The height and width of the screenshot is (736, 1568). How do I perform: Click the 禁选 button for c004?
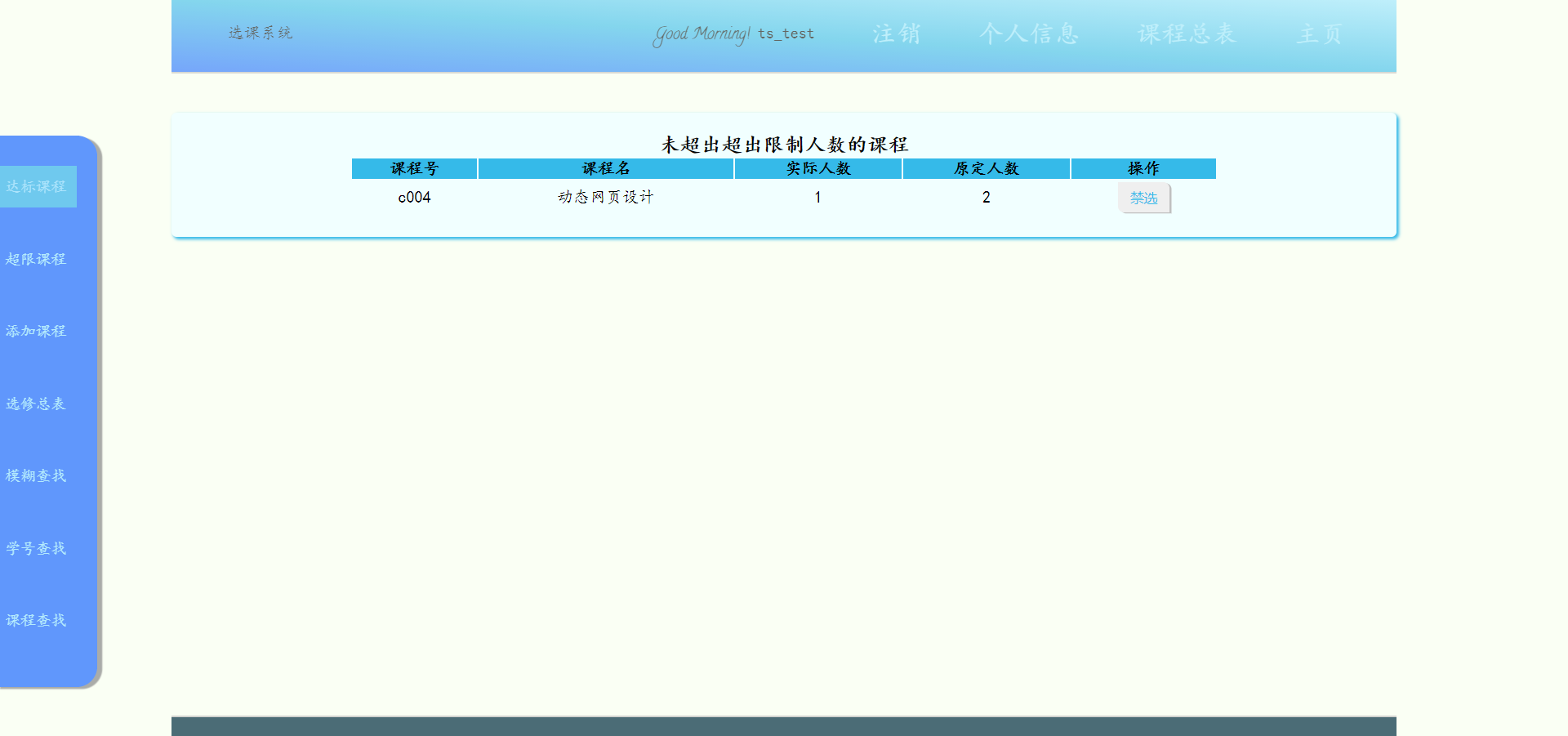click(1143, 198)
